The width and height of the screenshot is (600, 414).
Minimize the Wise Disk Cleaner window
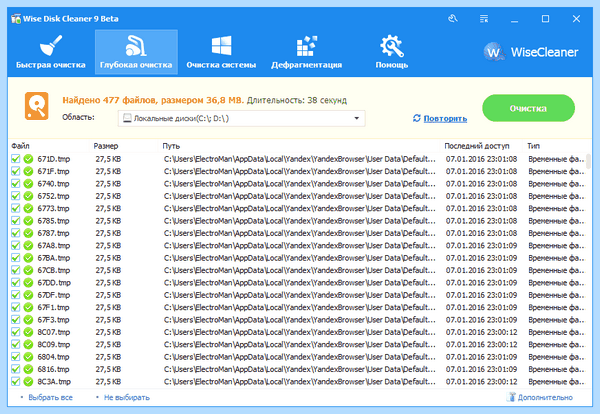515,19
